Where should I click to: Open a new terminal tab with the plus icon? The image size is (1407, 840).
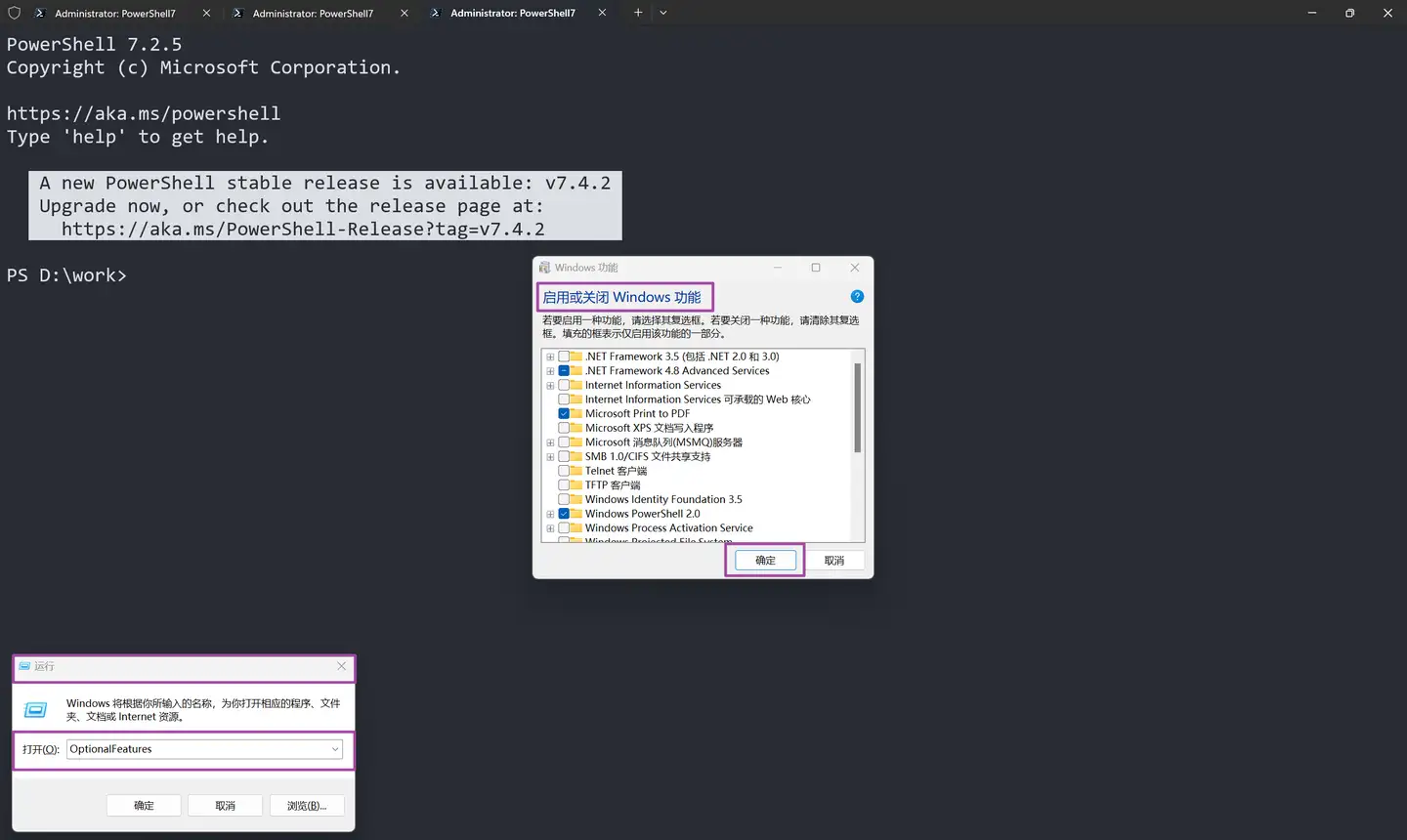(638, 13)
